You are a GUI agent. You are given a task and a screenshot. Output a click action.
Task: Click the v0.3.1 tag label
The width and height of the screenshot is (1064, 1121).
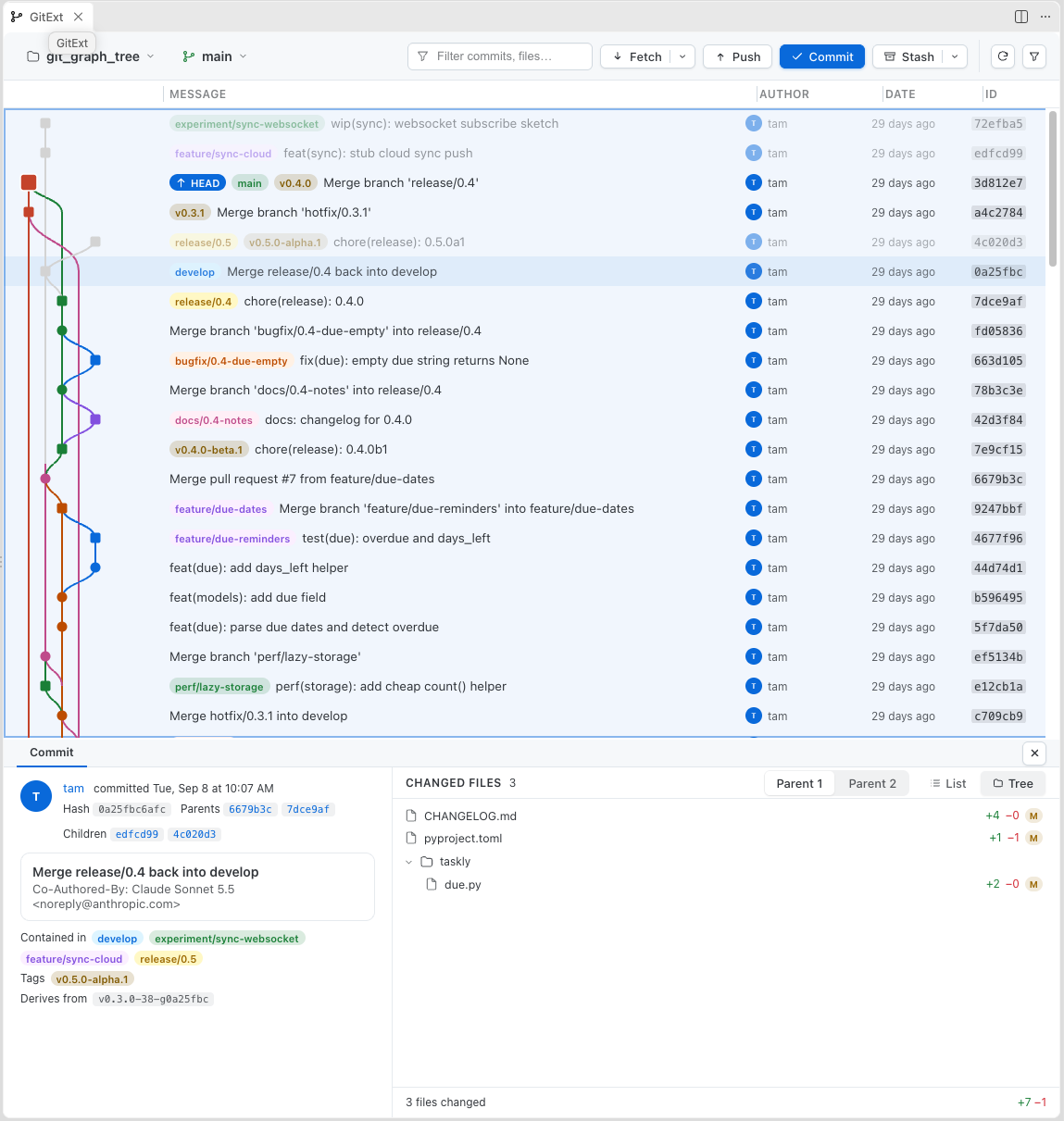click(190, 213)
